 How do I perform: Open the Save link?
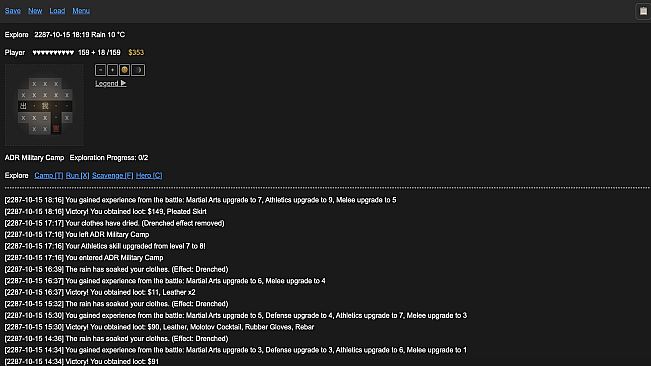[x=13, y=11]
